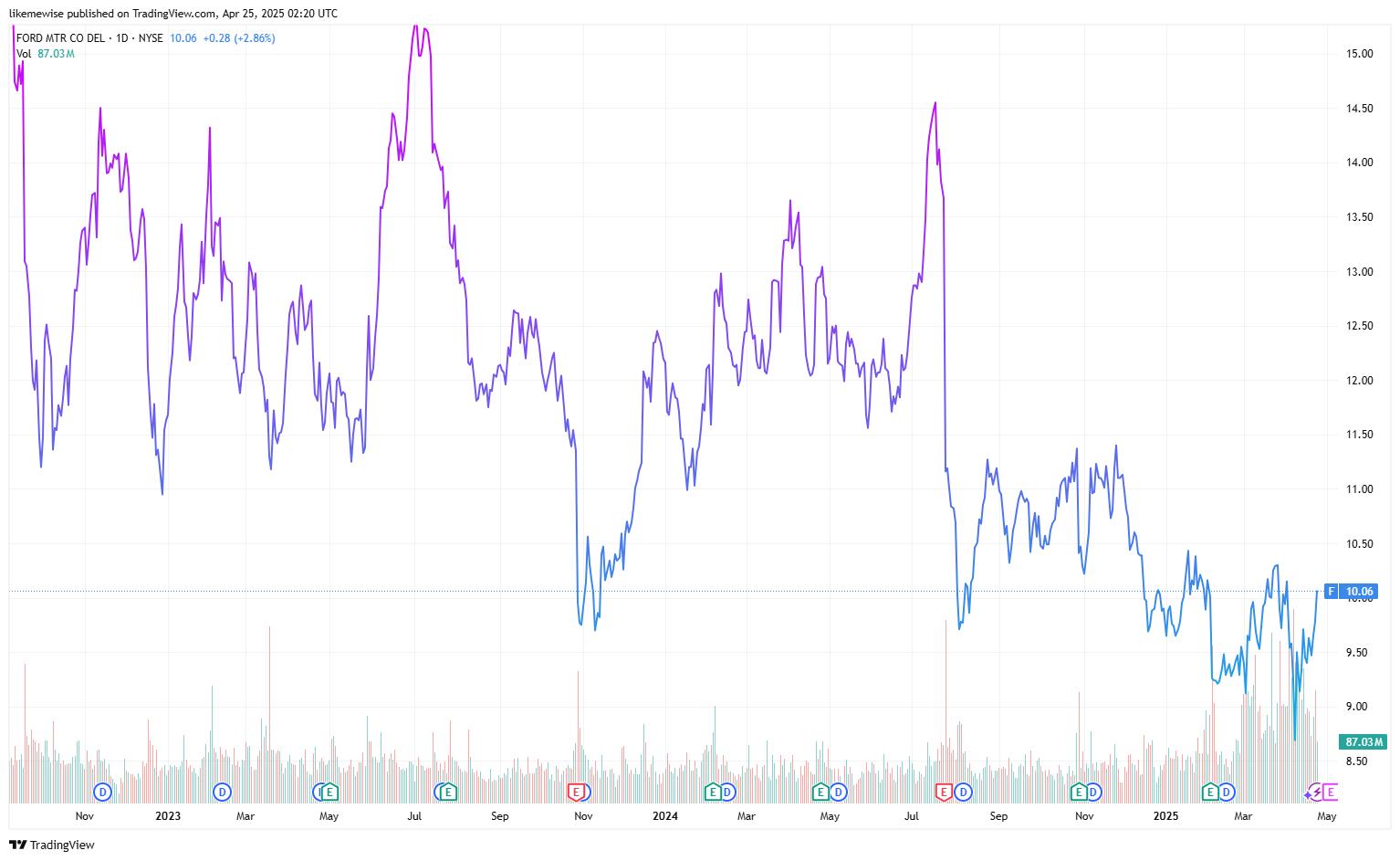Click the 2025 label on the time axis
Screen dimensions: 1400x861
click(x=1165, y=816)
